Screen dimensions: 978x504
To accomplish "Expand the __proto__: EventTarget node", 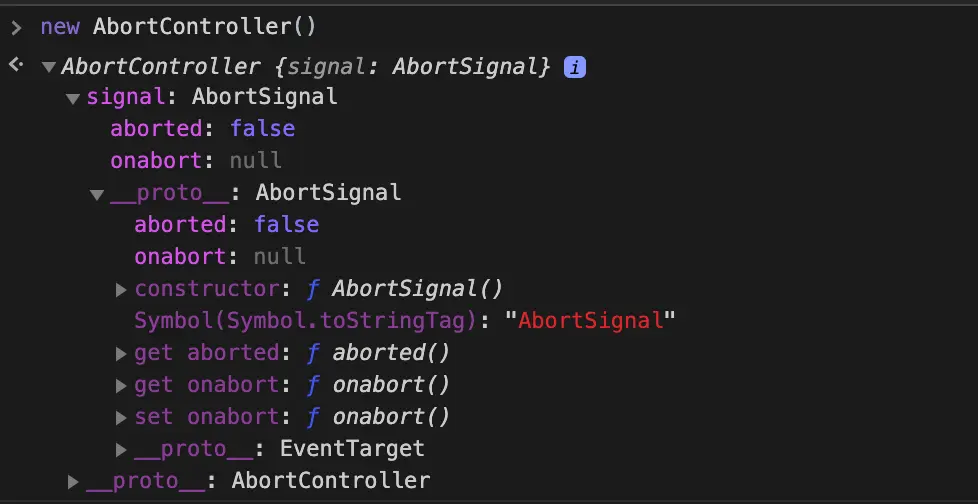I will [x=121, y=450].
